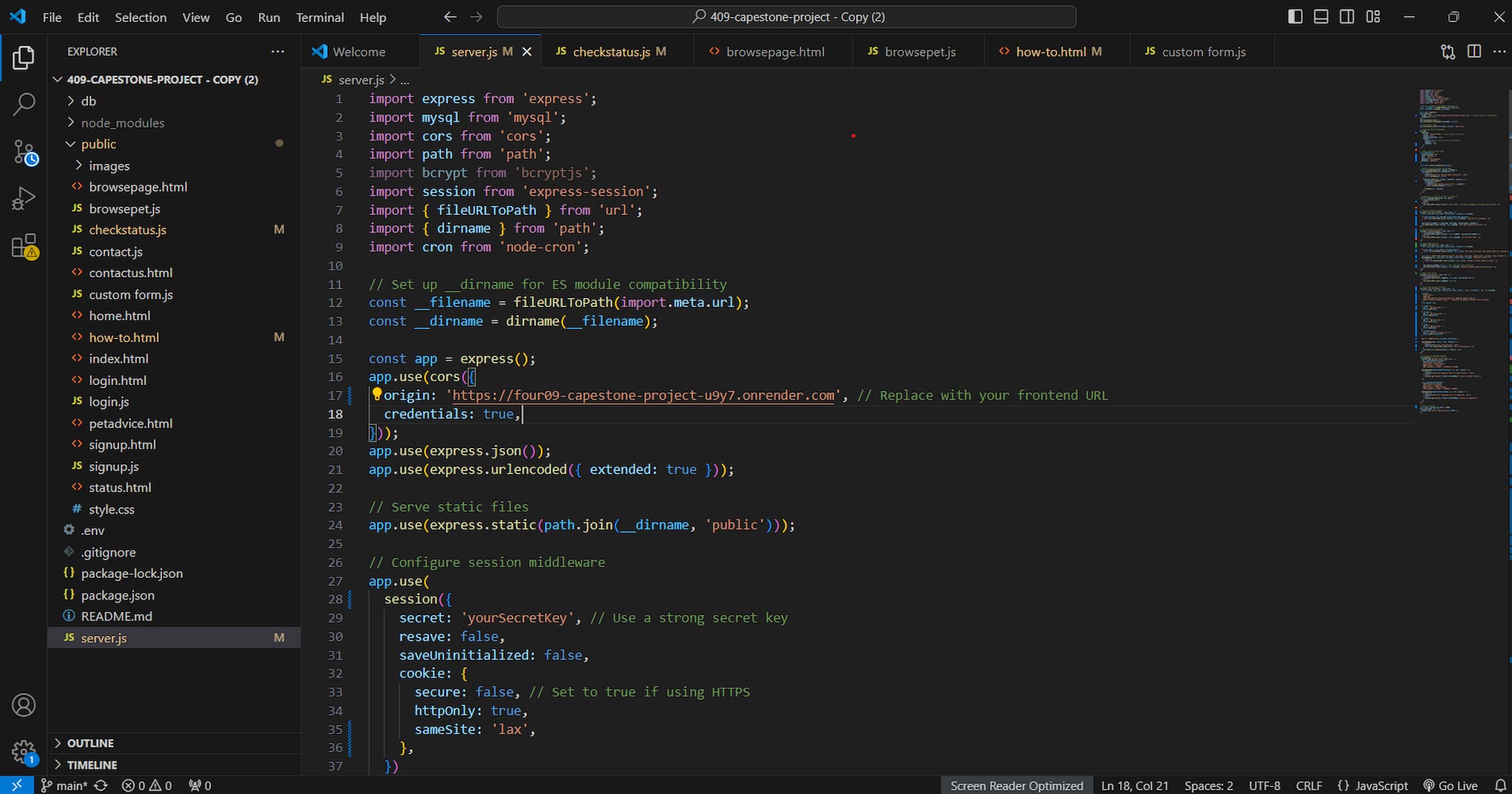Switch to the checkstatus.js tab
Image resolution: width=1512 pixels, height=794 pixels.
pyautogui.click(x=610, y=52)
